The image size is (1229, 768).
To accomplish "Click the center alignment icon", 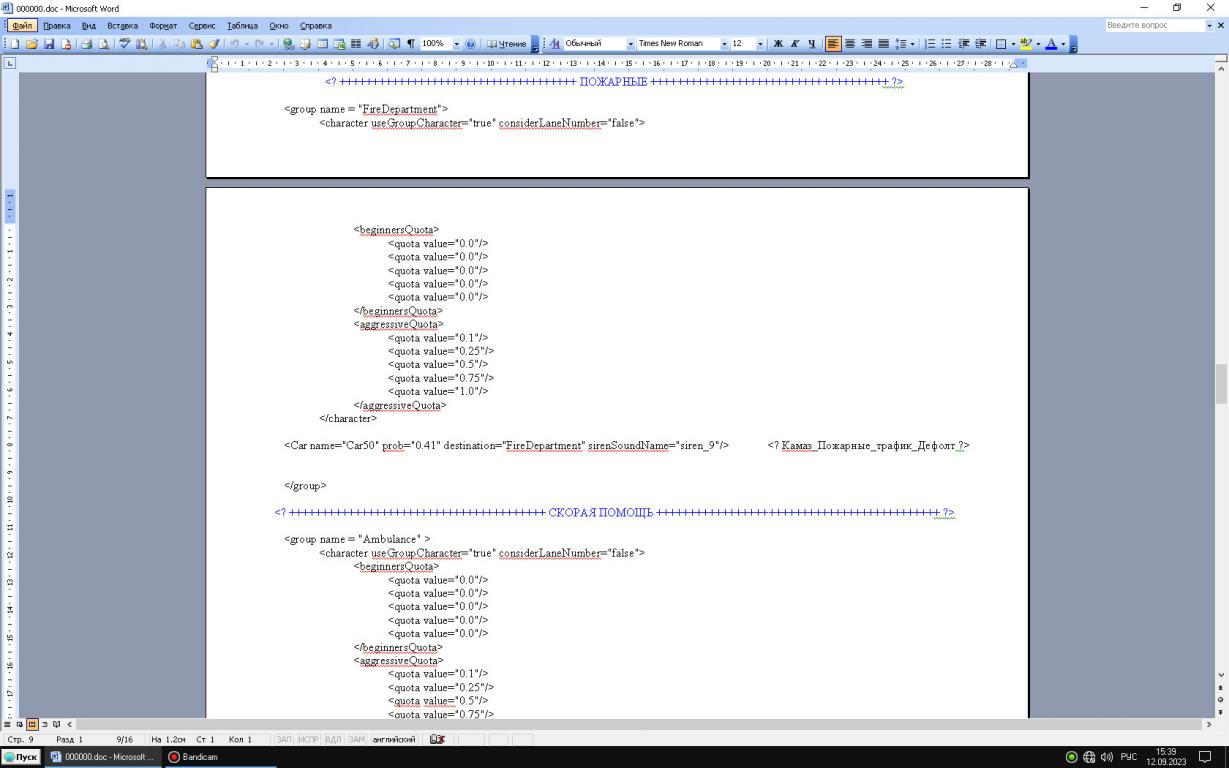I will tap(849, 44).
